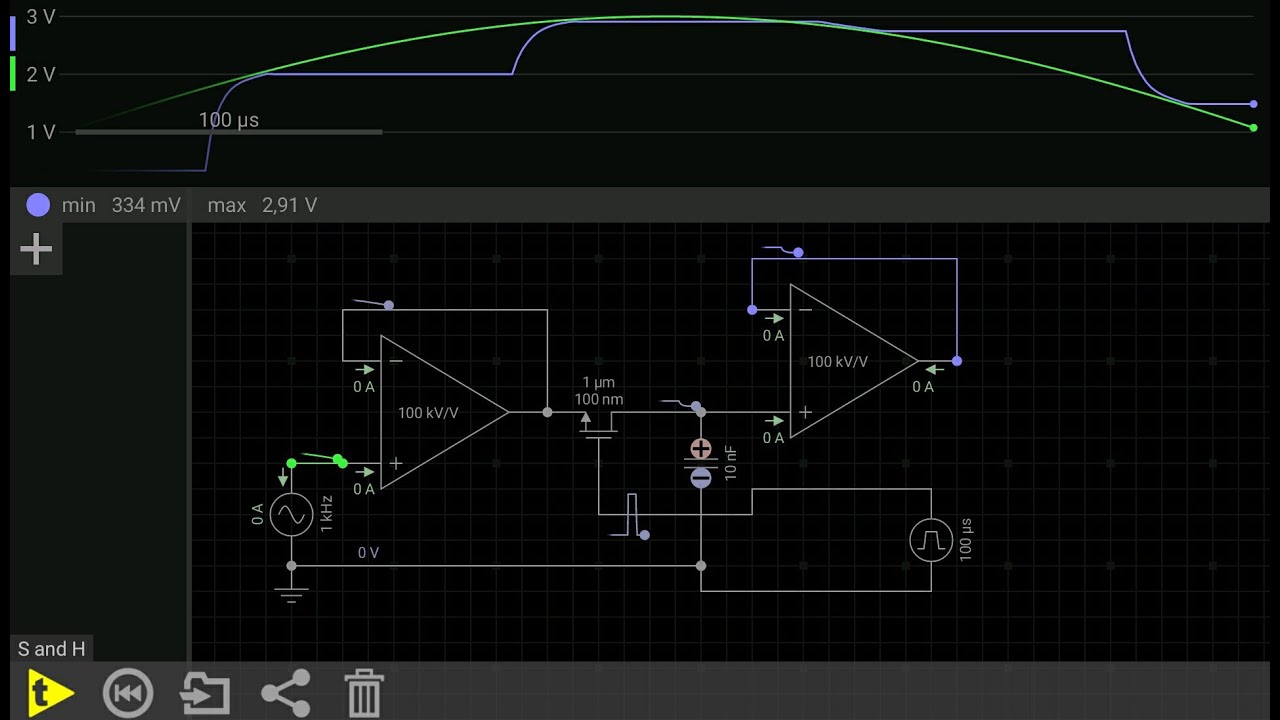
Task: Click the 3 V axis label
Action: coord(41,16)
